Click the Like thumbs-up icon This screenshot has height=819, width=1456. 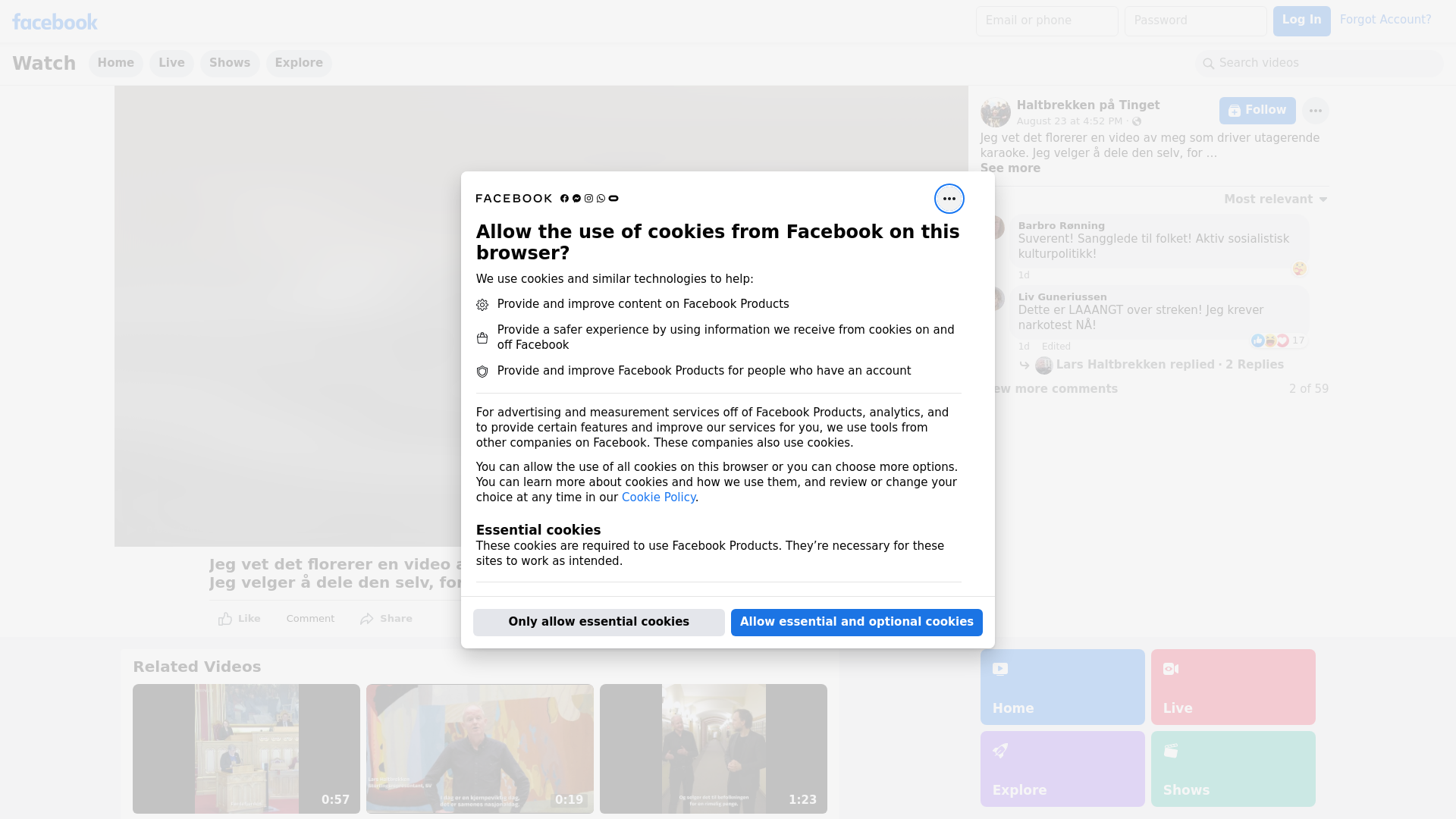[x=225, y=619]
